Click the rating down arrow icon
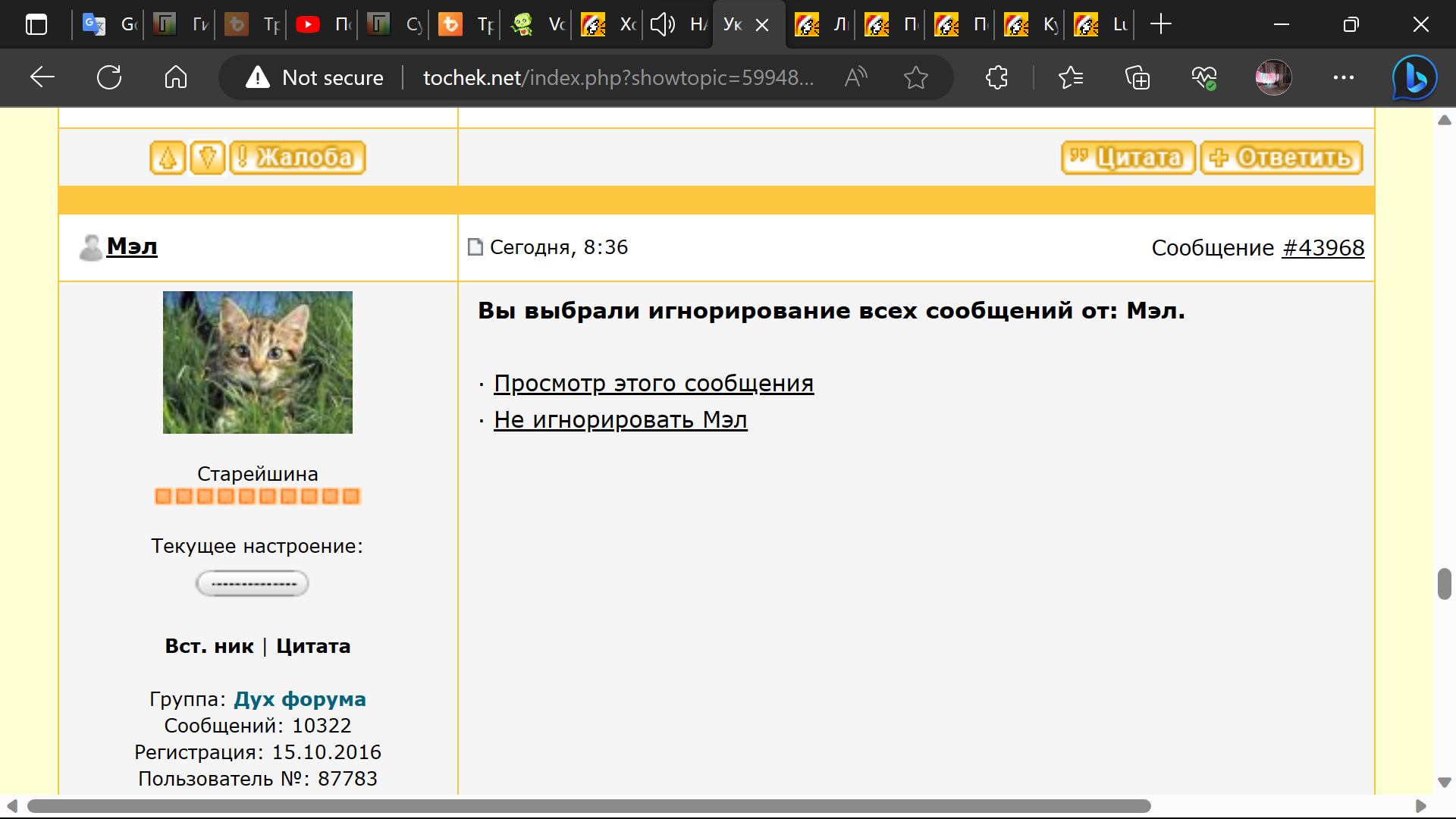This screenshot has width=1456, height=819. pos(207,158)
